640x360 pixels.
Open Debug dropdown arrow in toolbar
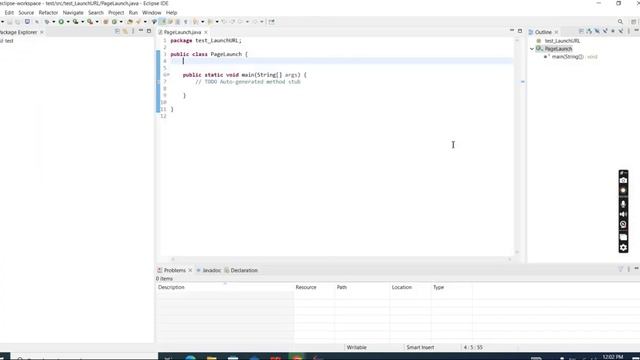point(53,22)
